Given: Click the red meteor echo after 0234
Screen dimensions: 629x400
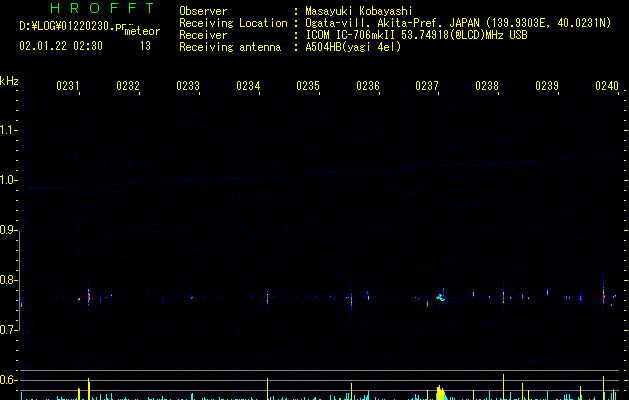Looking at the screenshot, I should [x=268, y=298].
